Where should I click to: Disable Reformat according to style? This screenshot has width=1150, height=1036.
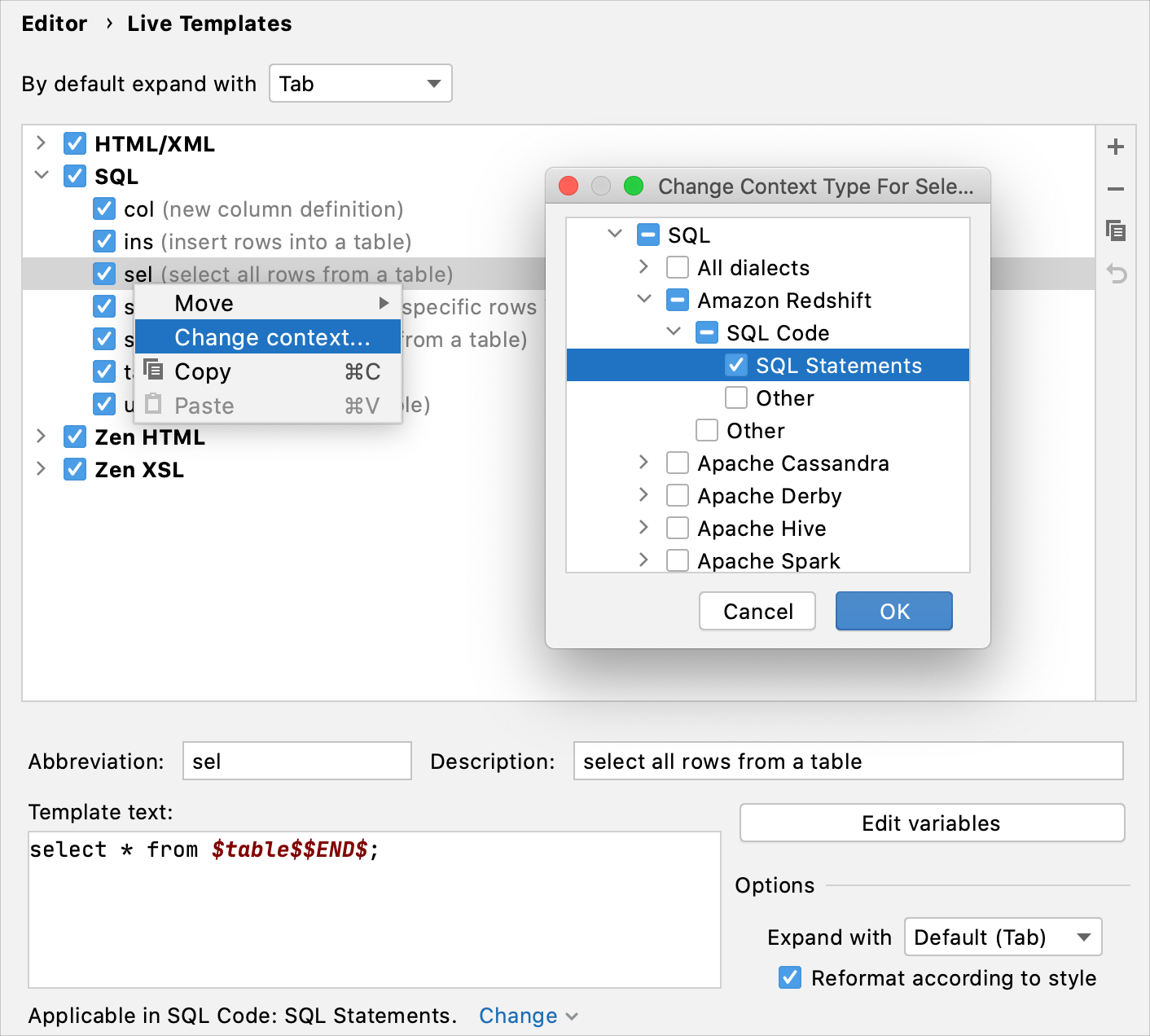click(x=789, y=978)
